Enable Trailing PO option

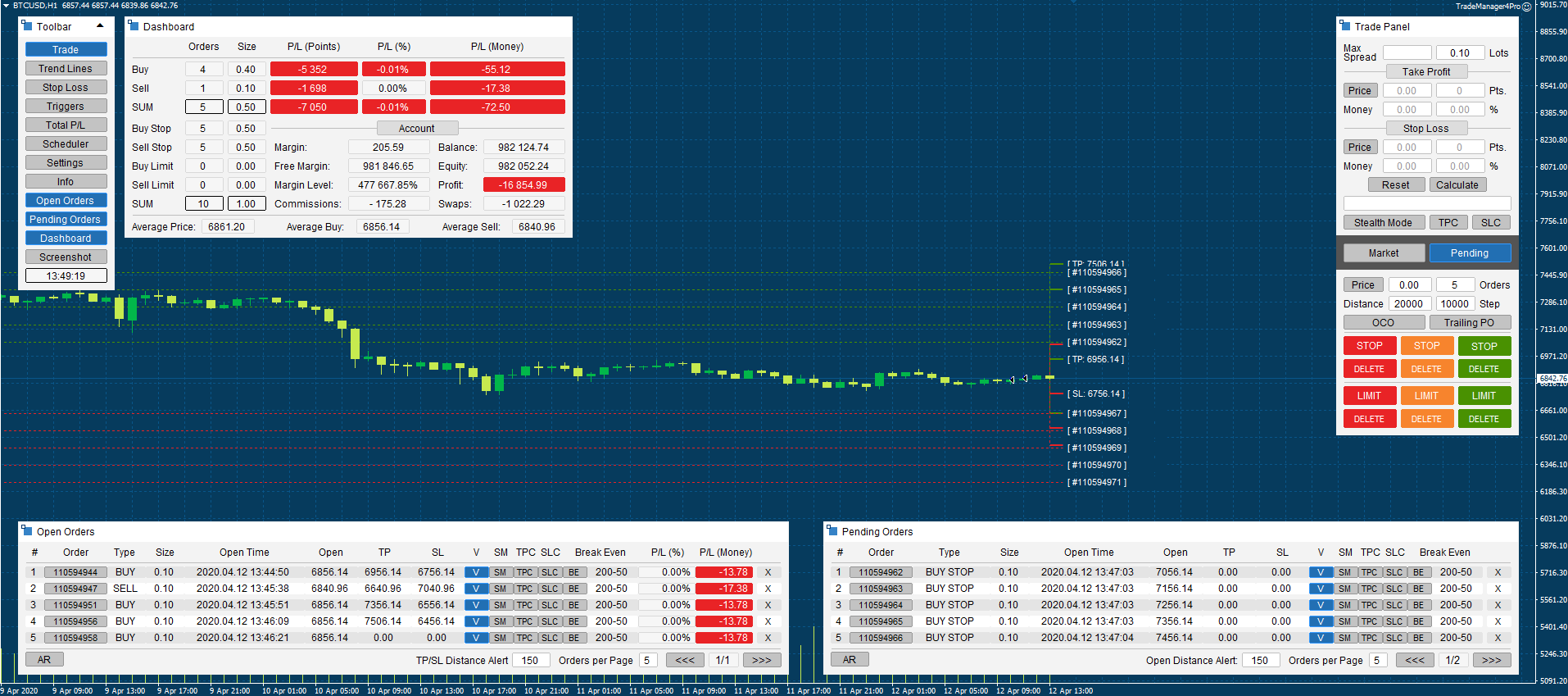coord(1469,323)
